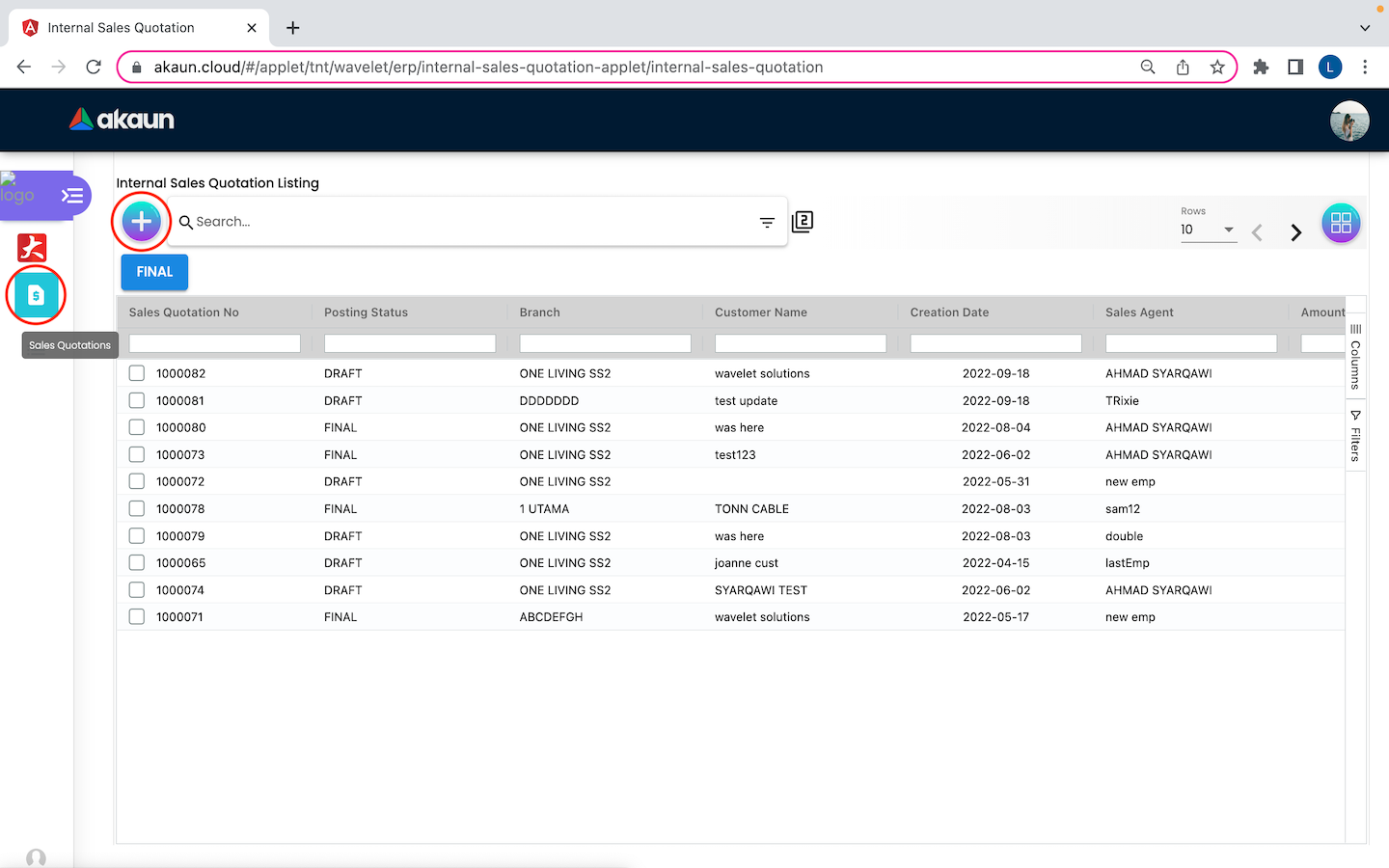Screen dimensions: 1389x868
Task: Go to next page arrow
Action: 1295,232
